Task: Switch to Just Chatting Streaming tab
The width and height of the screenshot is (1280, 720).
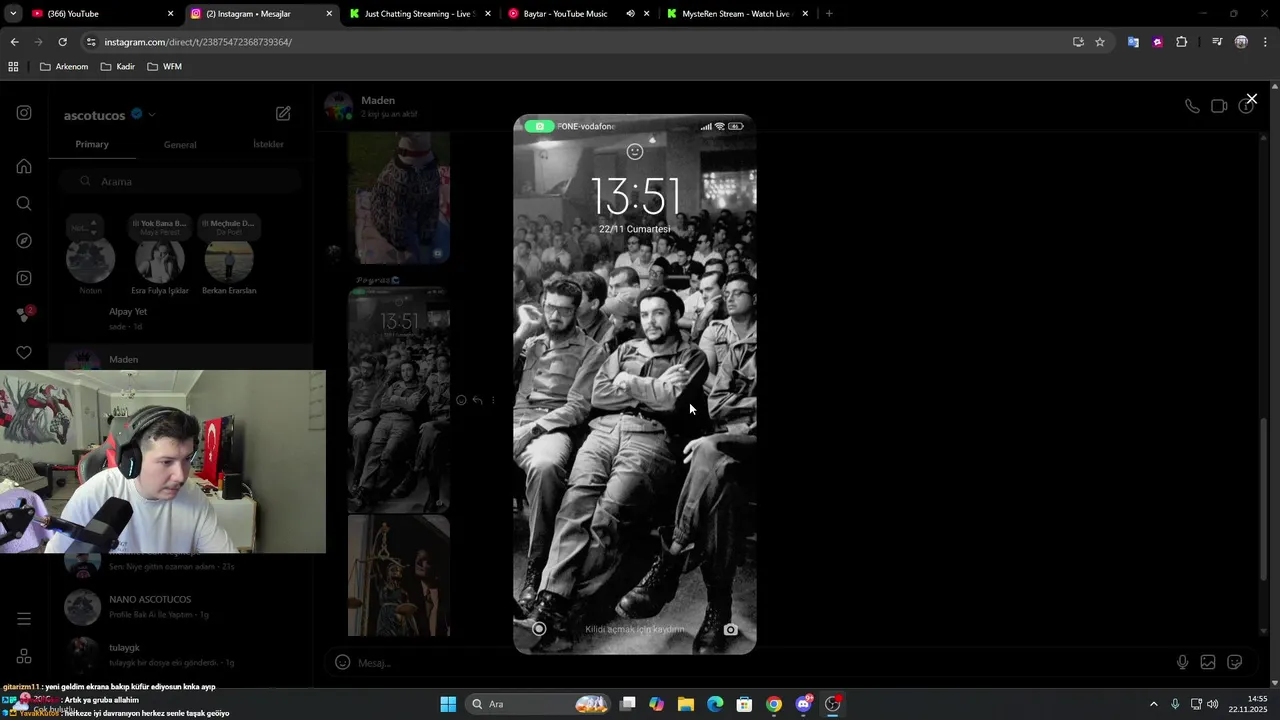Action: 420,14
